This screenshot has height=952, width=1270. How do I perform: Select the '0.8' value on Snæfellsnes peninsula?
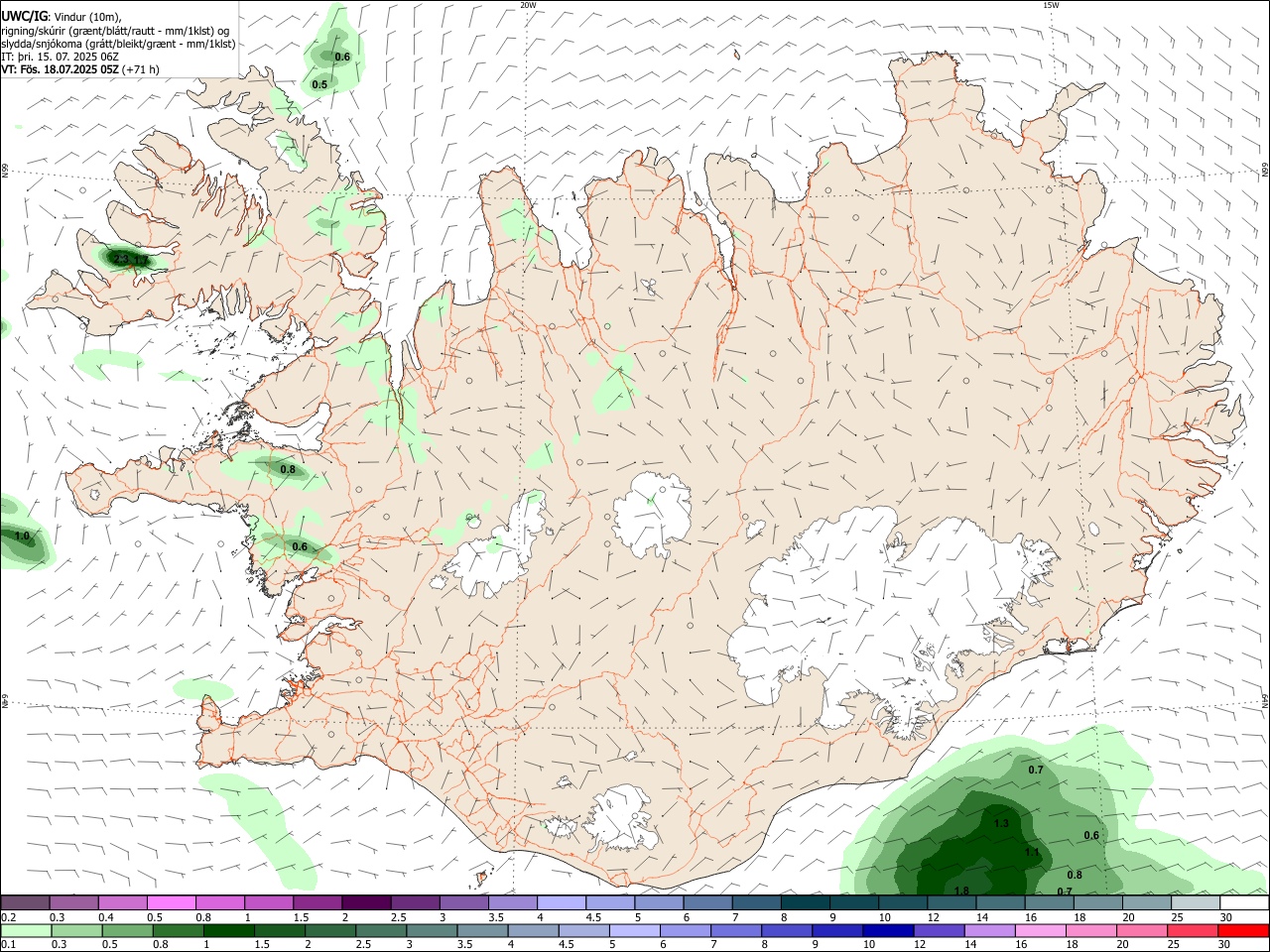288,470
